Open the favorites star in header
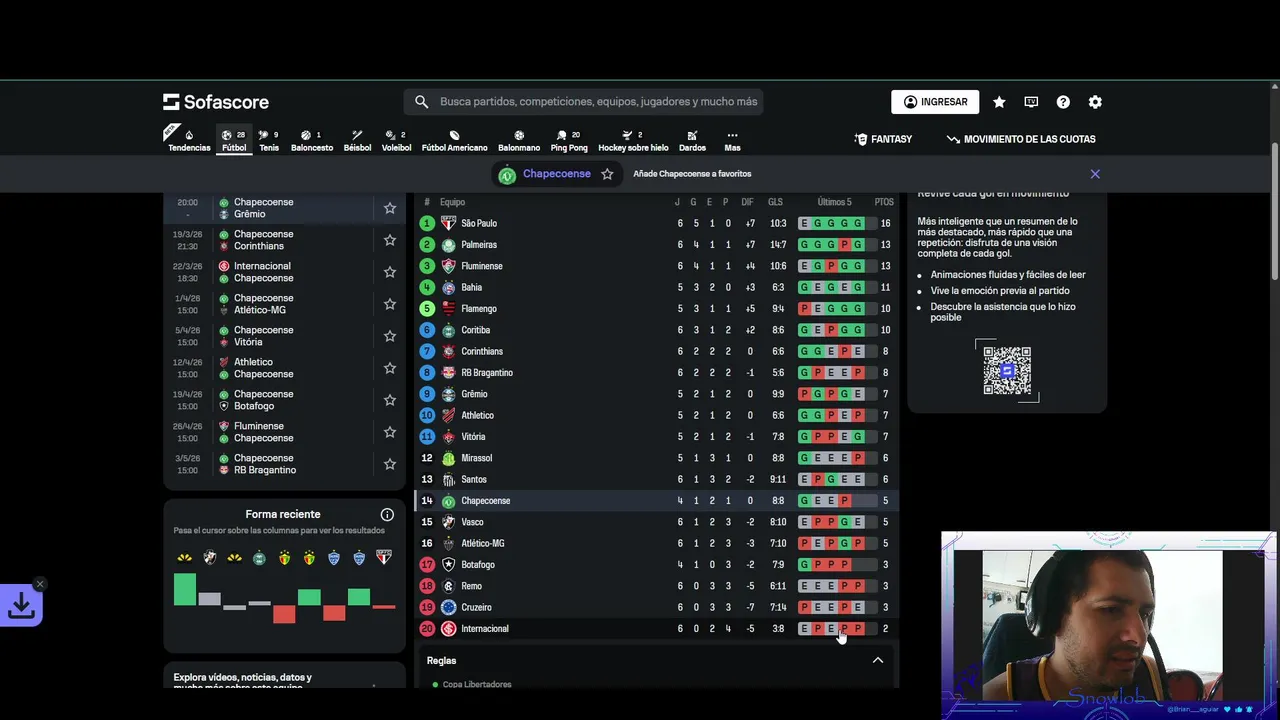 [x=999, y=102]
